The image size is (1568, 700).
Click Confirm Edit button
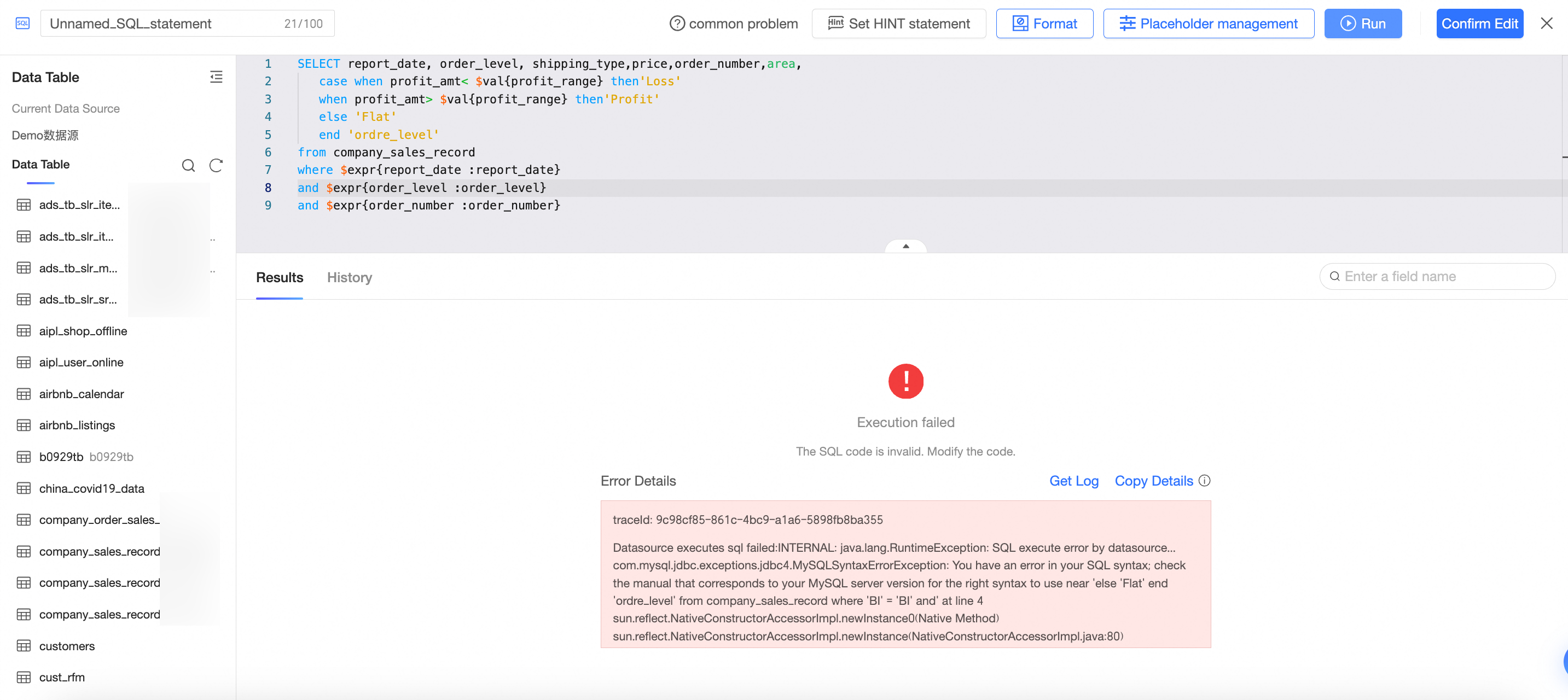[x=1479, y=23]
